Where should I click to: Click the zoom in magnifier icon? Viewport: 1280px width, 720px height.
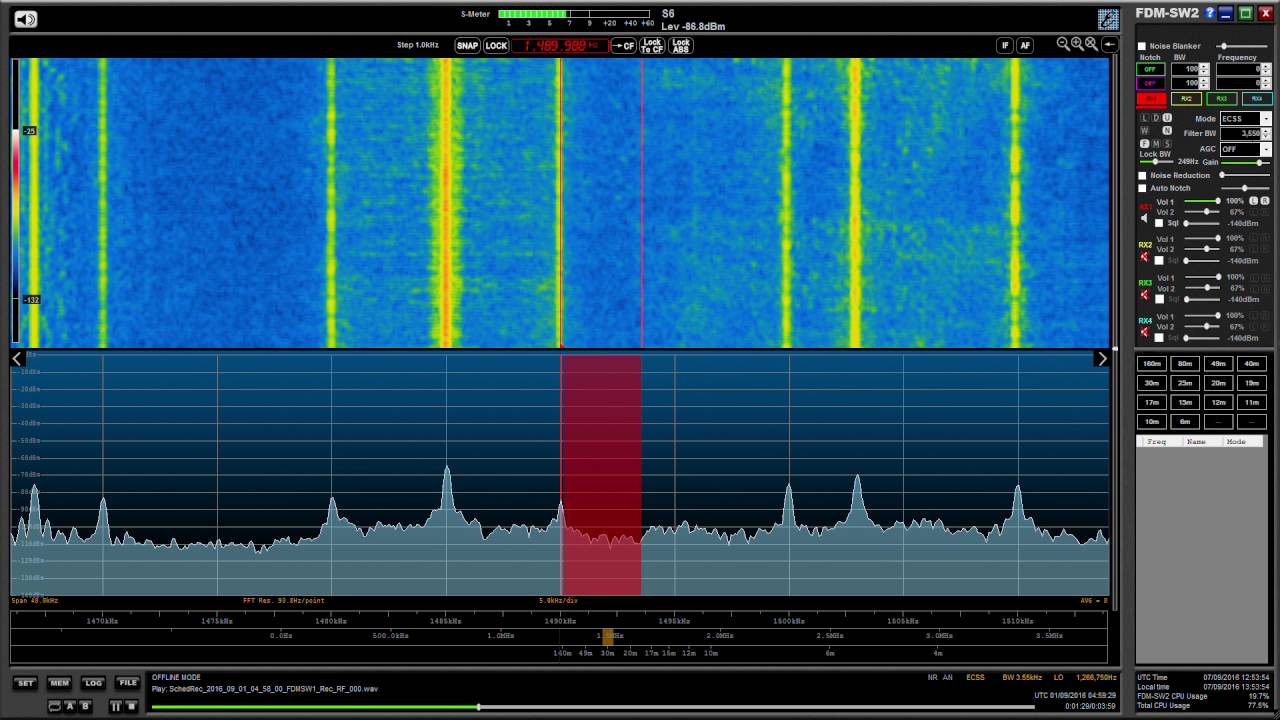(x=1077, y=44)
